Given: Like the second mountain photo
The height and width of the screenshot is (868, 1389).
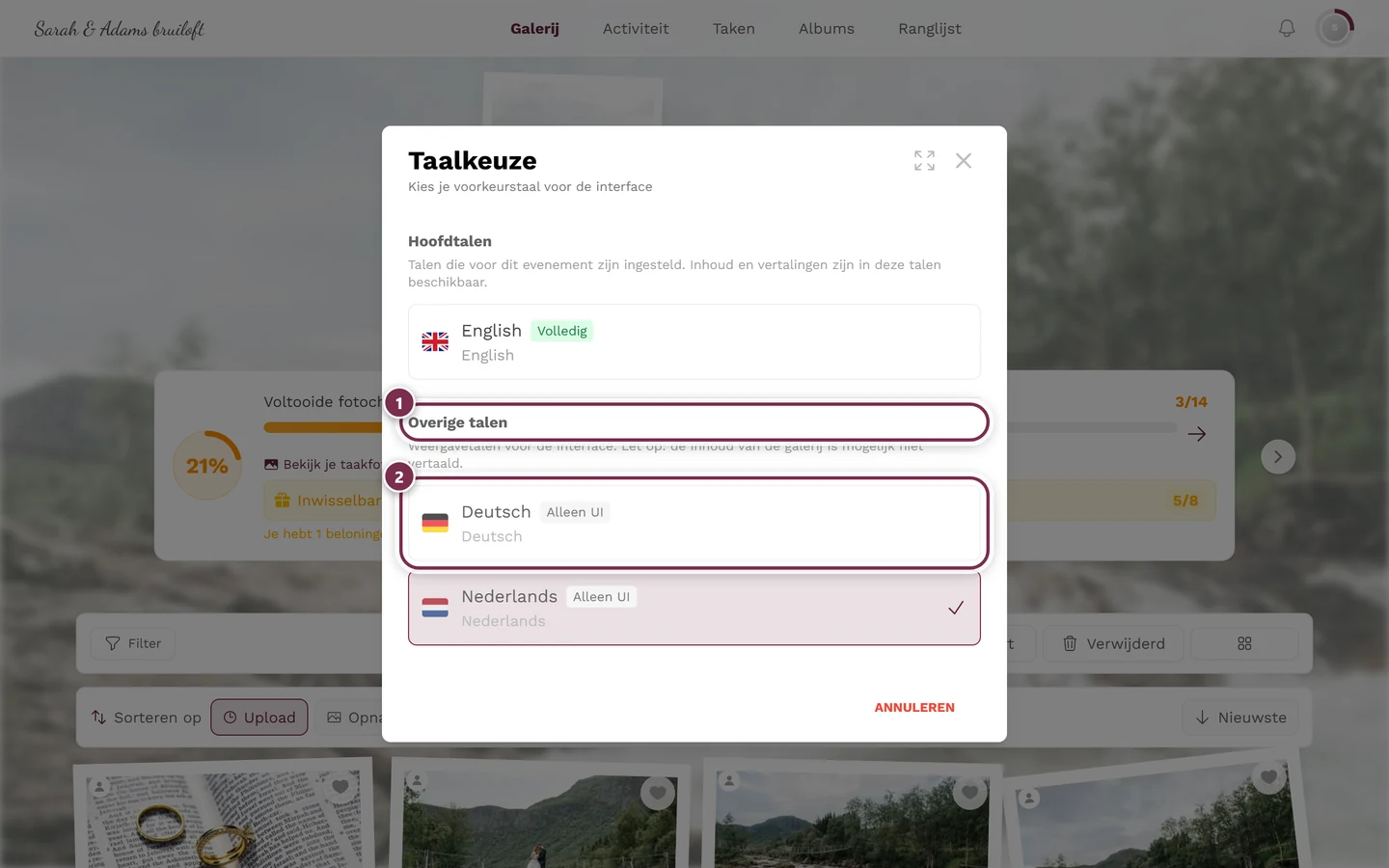Looking at the screenshot, I should point(658,793).
